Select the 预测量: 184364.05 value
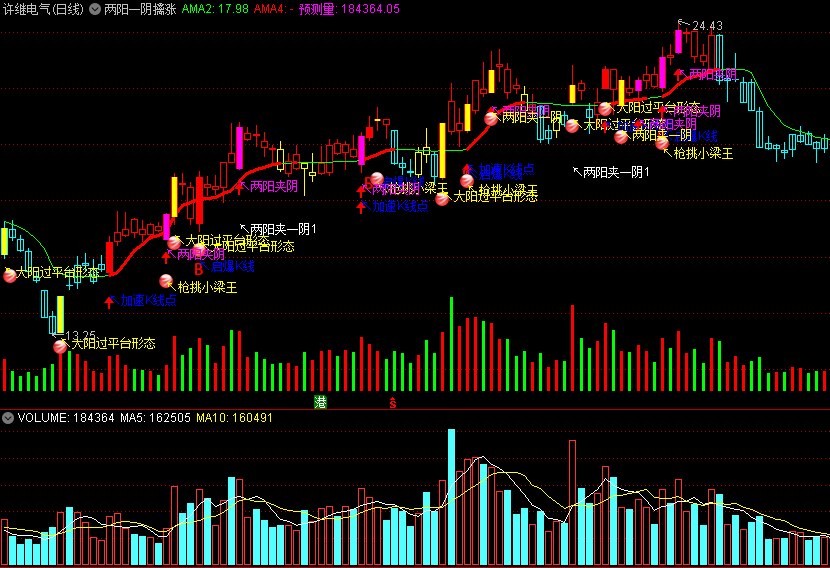 (x=349, y=9)
